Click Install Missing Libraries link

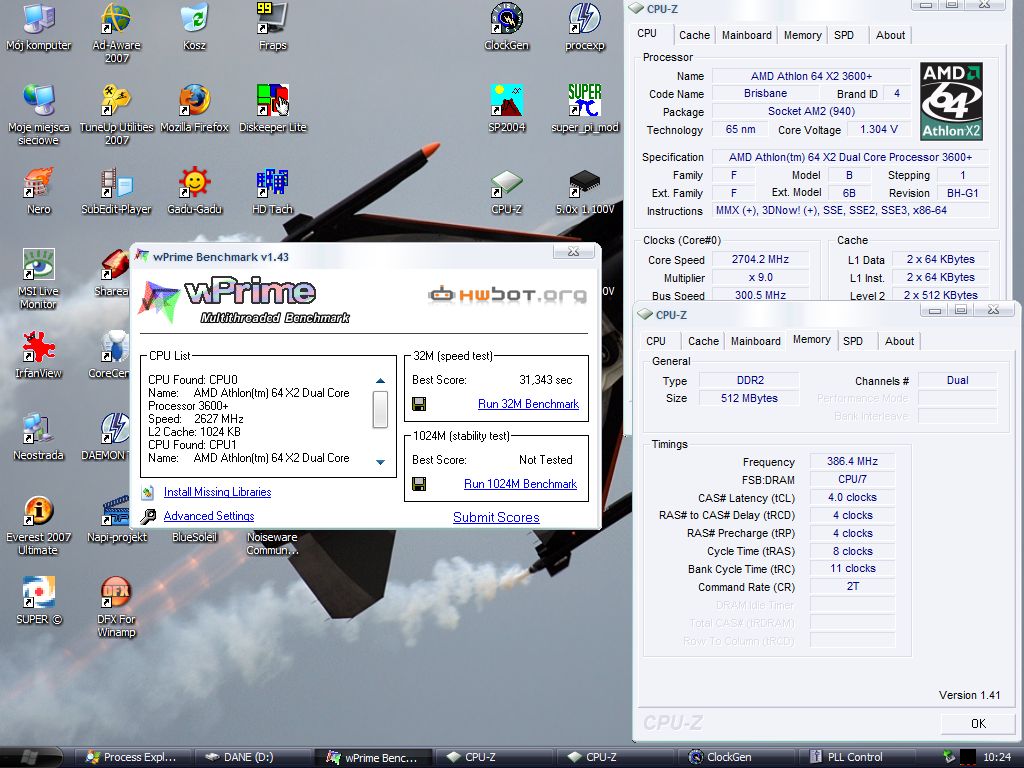click(x=217, y=492)
